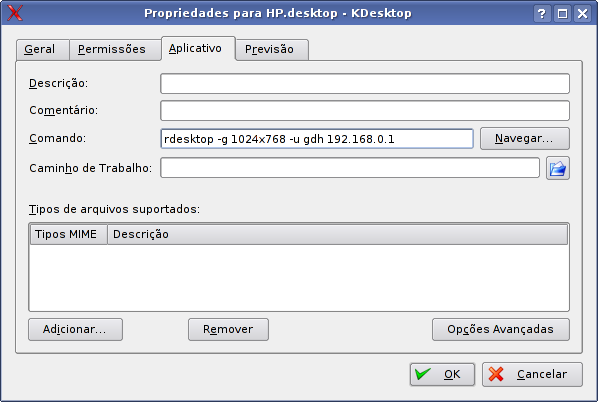Image resolution: width=598 pixels, height=402 pixels.
Task: Click the Remover button
Action: [x=228, y=330]
